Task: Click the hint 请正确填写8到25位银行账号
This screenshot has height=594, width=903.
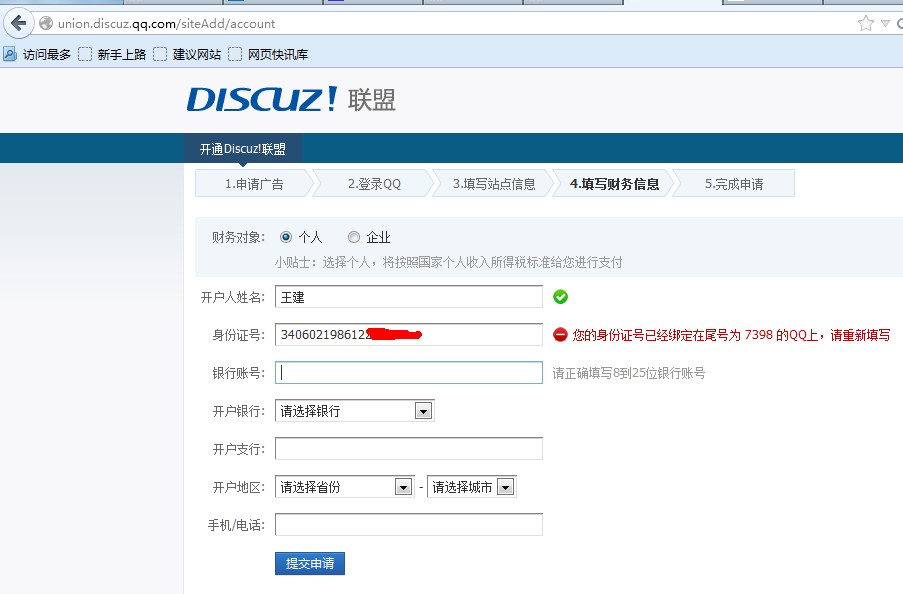Action: pyautogui.click(x=629, y=373)
